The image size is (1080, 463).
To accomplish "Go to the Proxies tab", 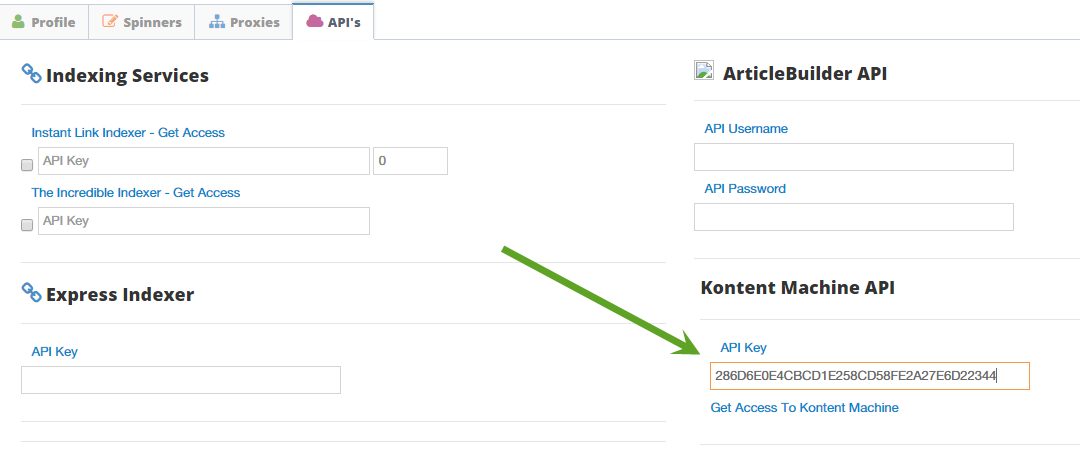I will pyautogui.click(x=244, y=22).
